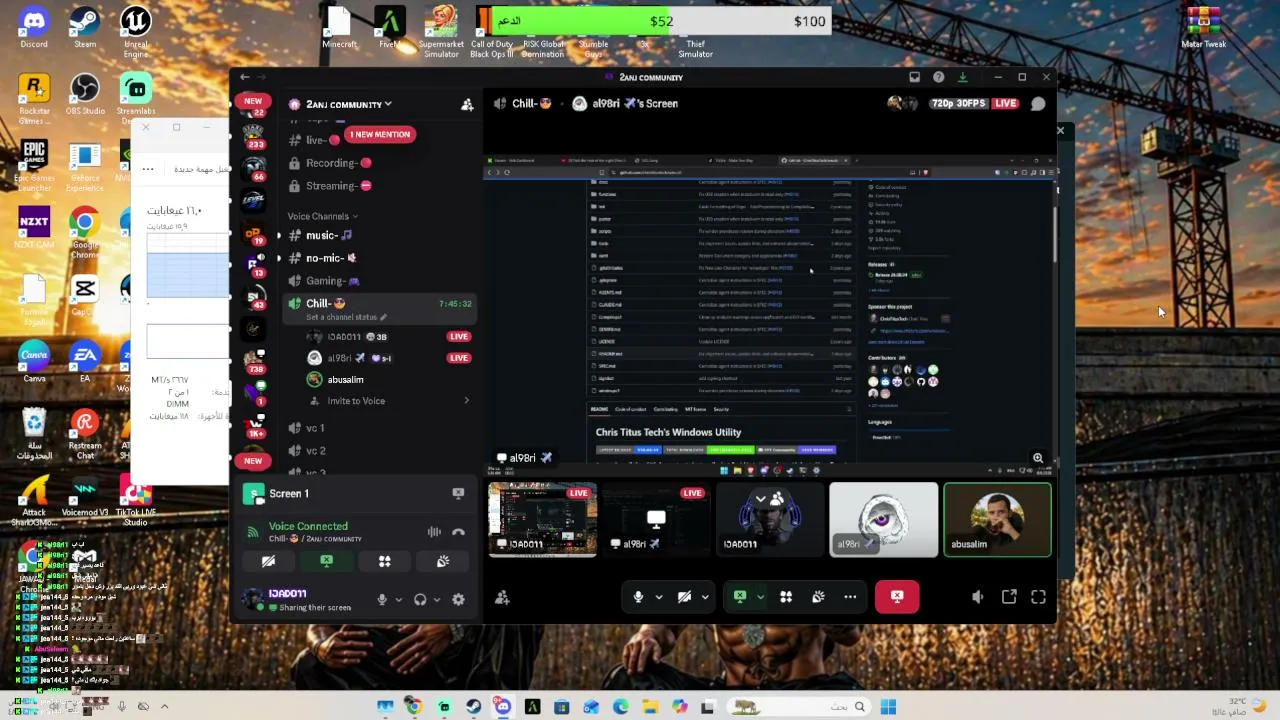This screenshot has height=720, width=1280.
Task: Open Canva desktop shortcut
Action: point(34,362)
